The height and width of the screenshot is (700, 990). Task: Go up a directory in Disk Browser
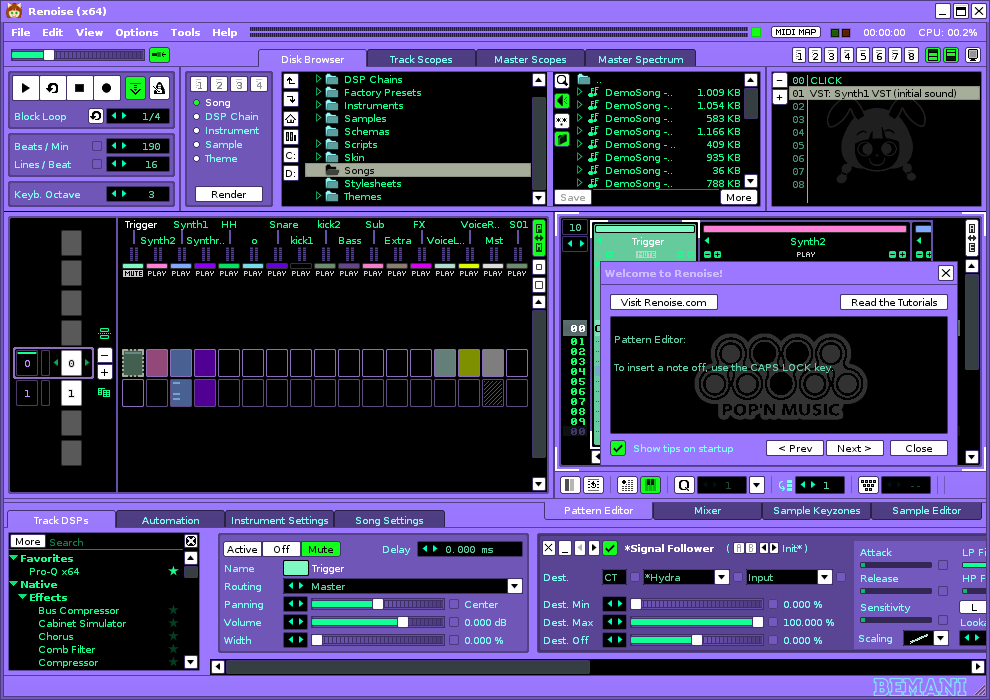click(x=290, y=80)
